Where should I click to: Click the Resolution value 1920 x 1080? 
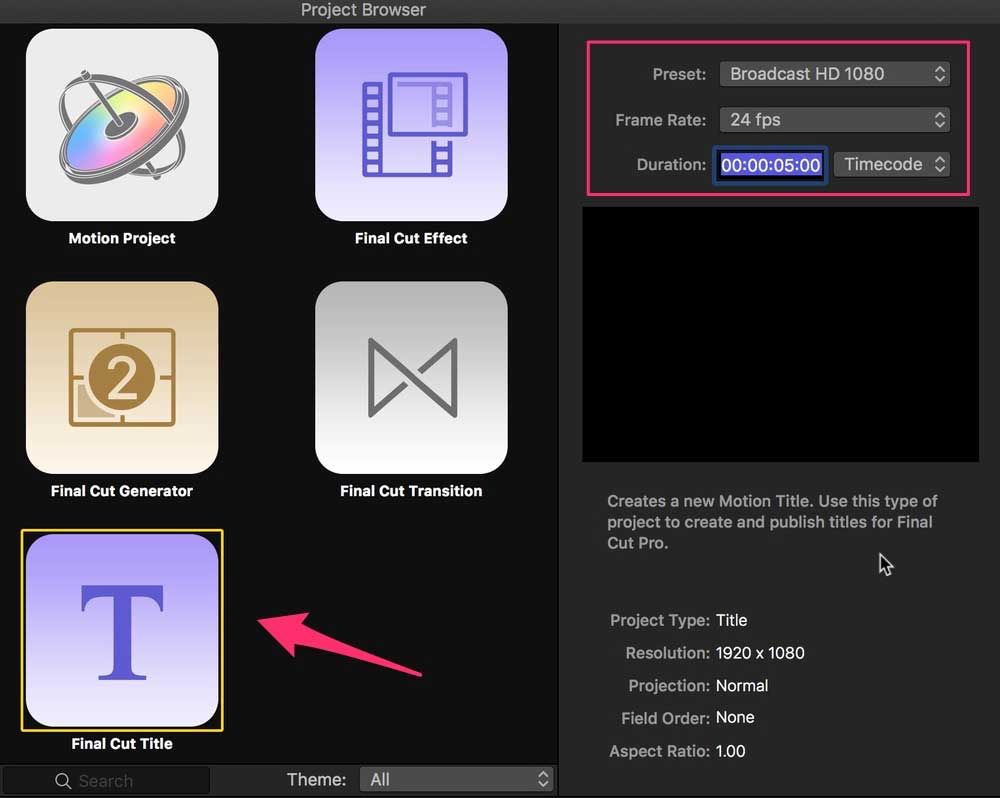coord(760,653)
